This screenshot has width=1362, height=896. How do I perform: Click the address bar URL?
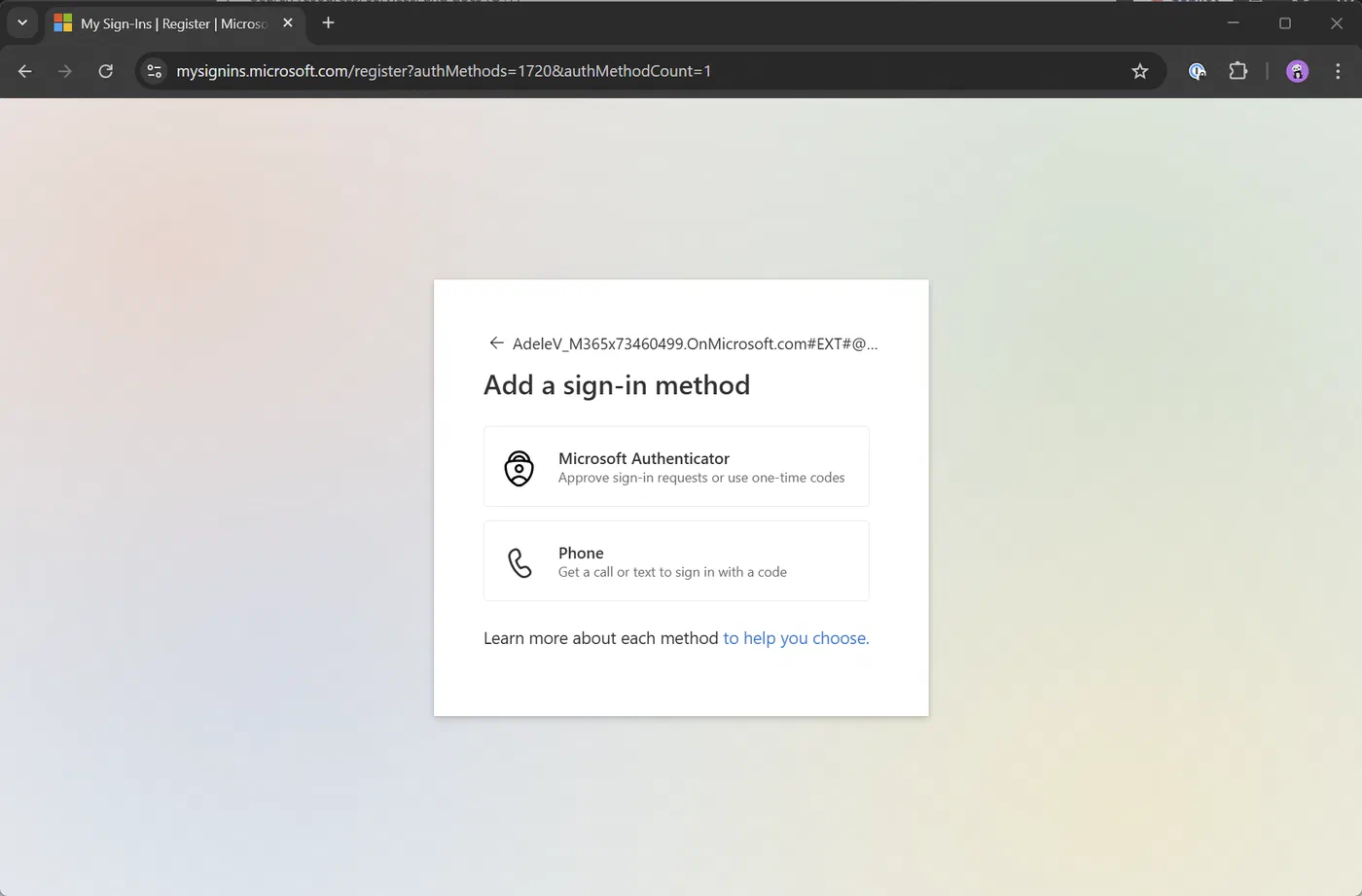pos(444,71)
